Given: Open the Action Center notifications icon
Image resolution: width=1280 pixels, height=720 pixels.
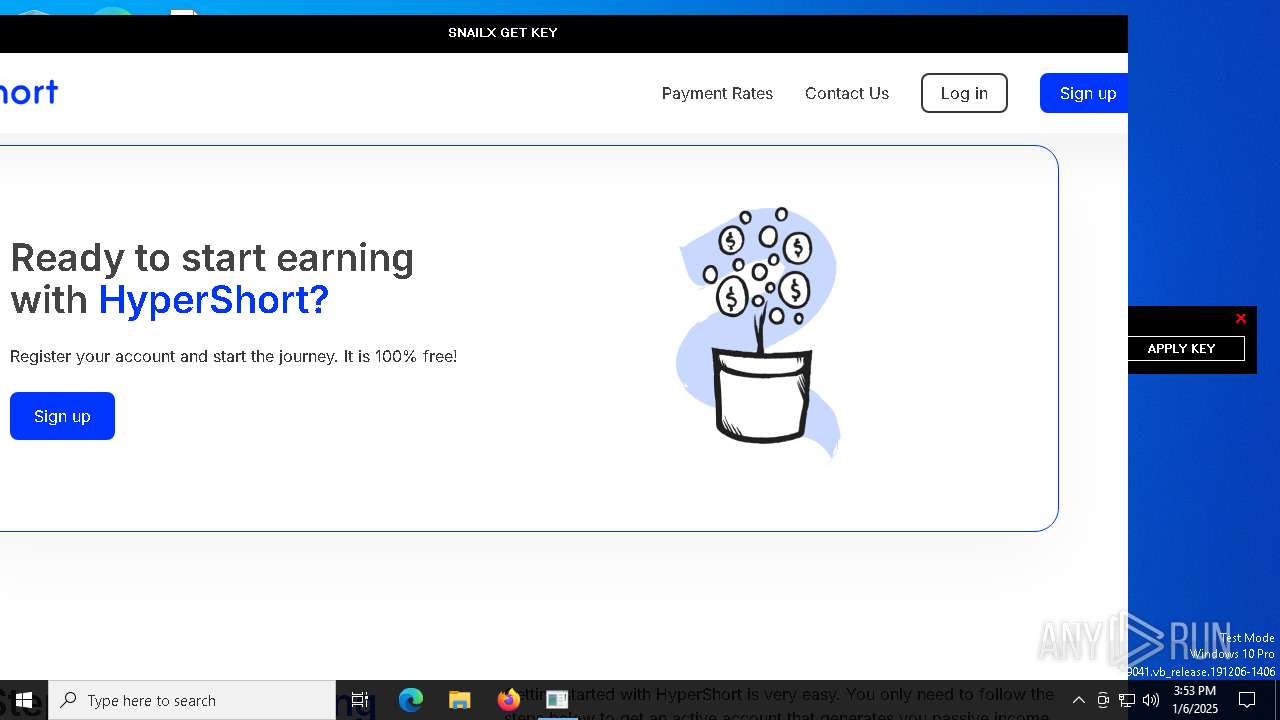Looking at the screenshot, I should coord(1247,700).
